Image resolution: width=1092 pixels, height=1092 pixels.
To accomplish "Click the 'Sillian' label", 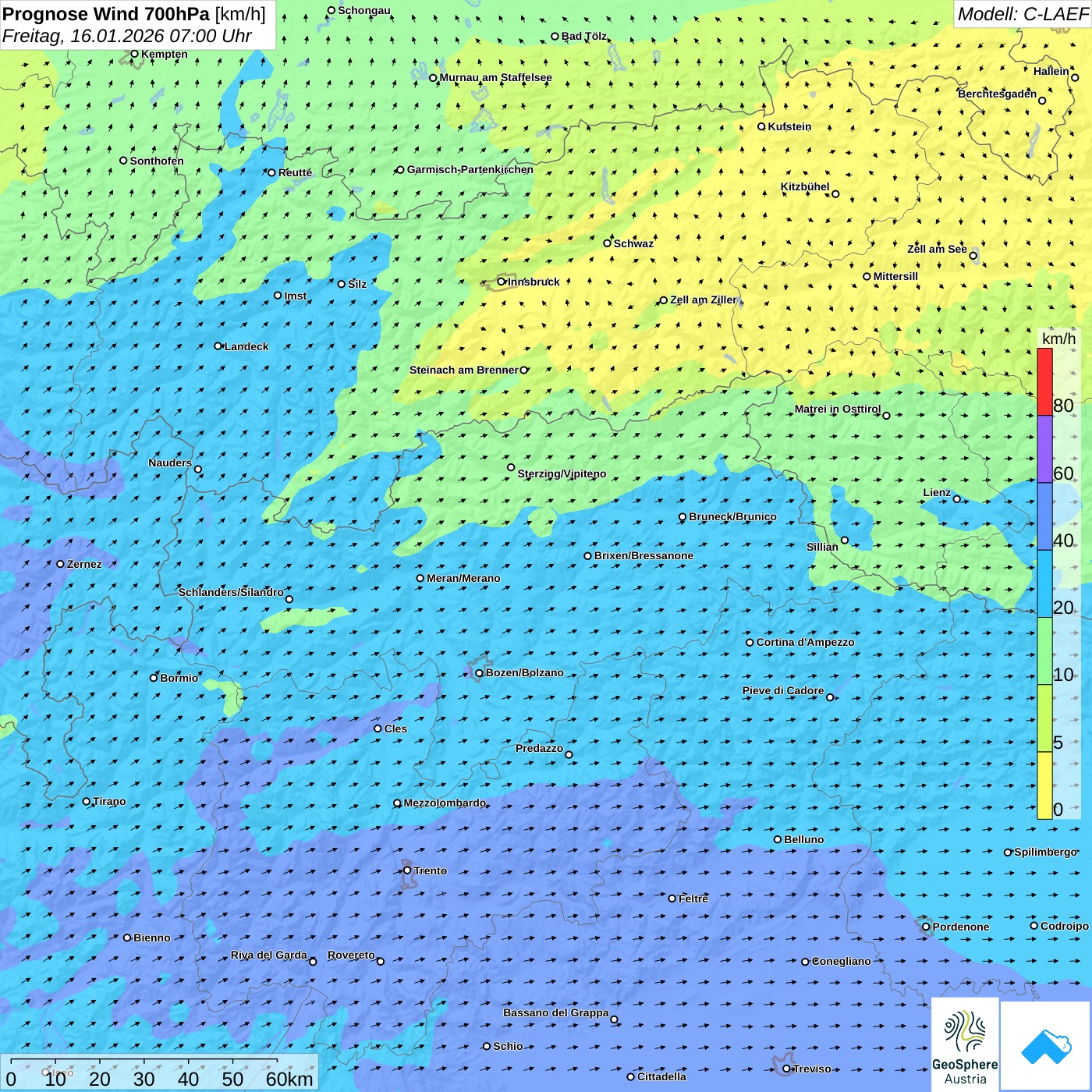I will [822, 547].
